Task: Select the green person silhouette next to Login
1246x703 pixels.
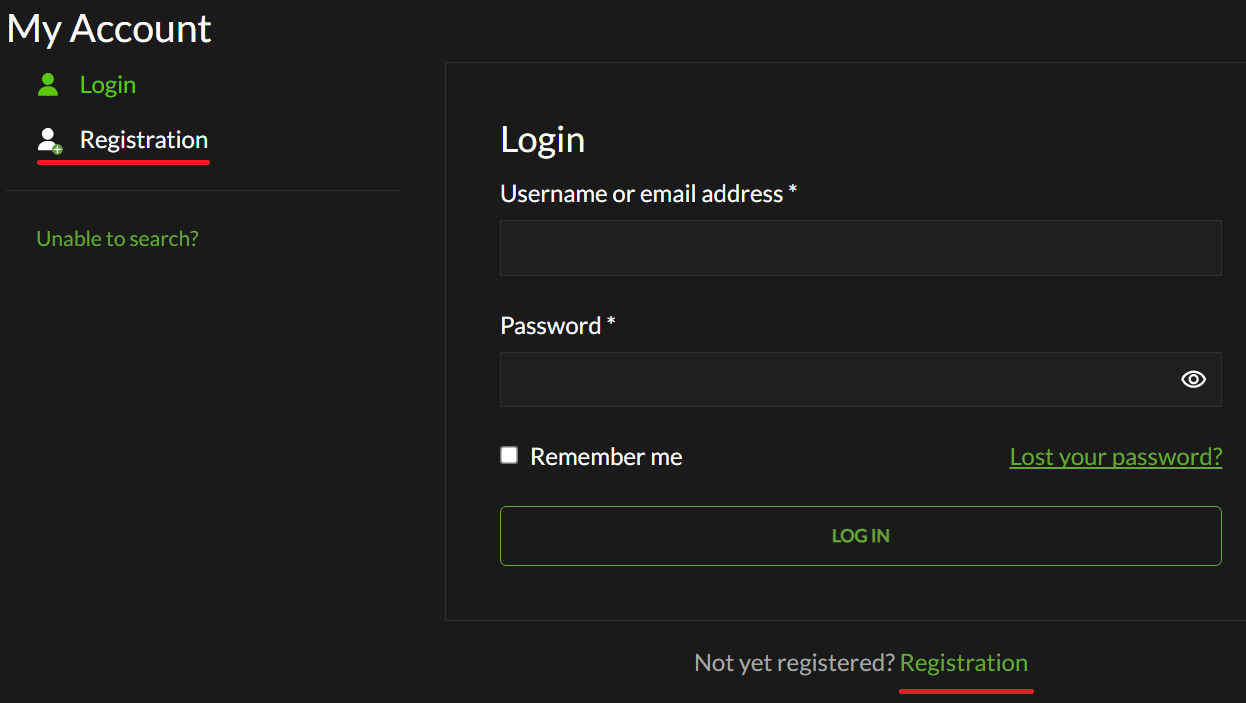Action: (47, 84)
